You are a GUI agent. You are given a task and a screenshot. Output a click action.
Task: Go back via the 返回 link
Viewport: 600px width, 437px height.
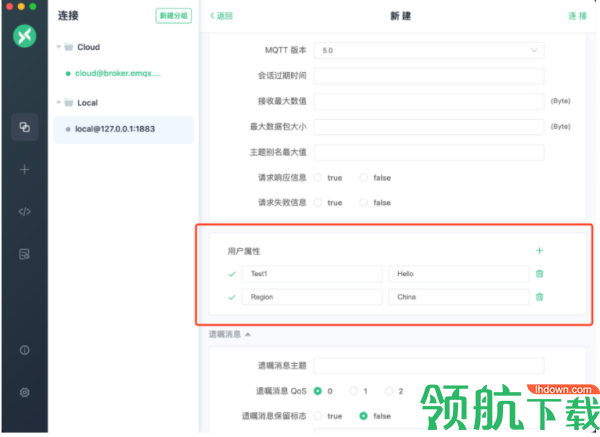tap(222, 16)
